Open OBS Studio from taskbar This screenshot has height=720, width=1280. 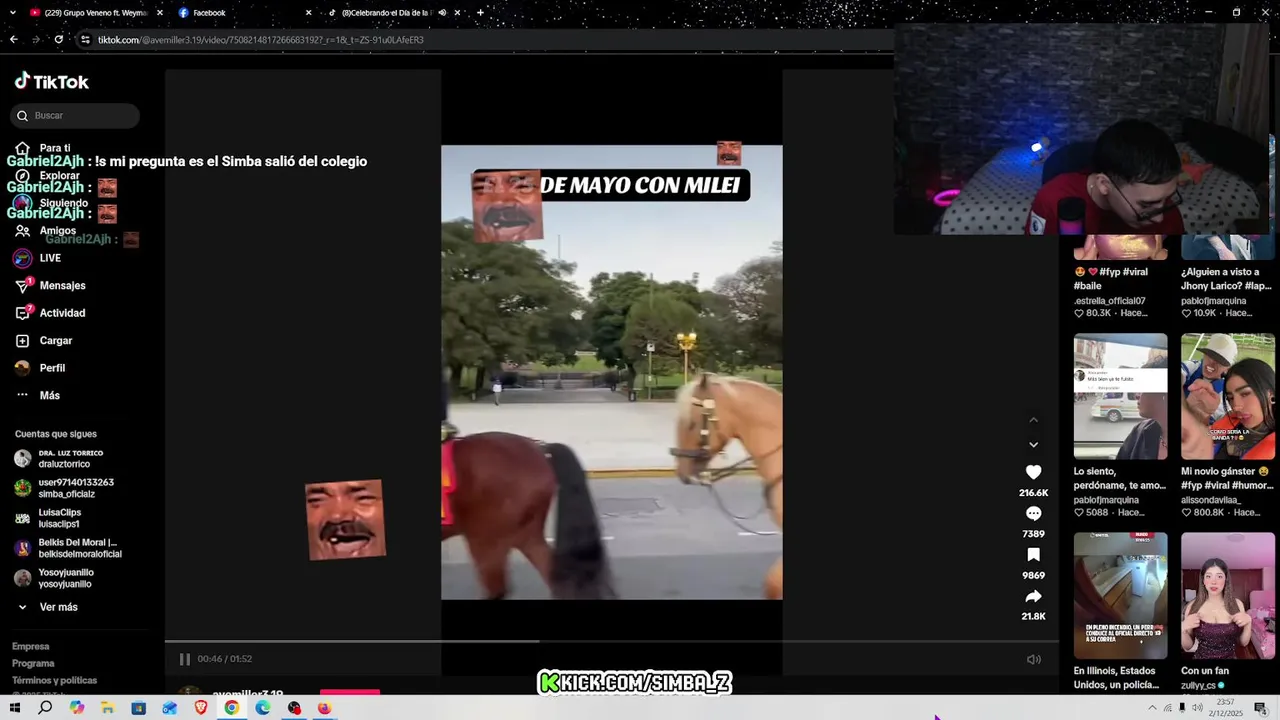click(x=294, y=708)
